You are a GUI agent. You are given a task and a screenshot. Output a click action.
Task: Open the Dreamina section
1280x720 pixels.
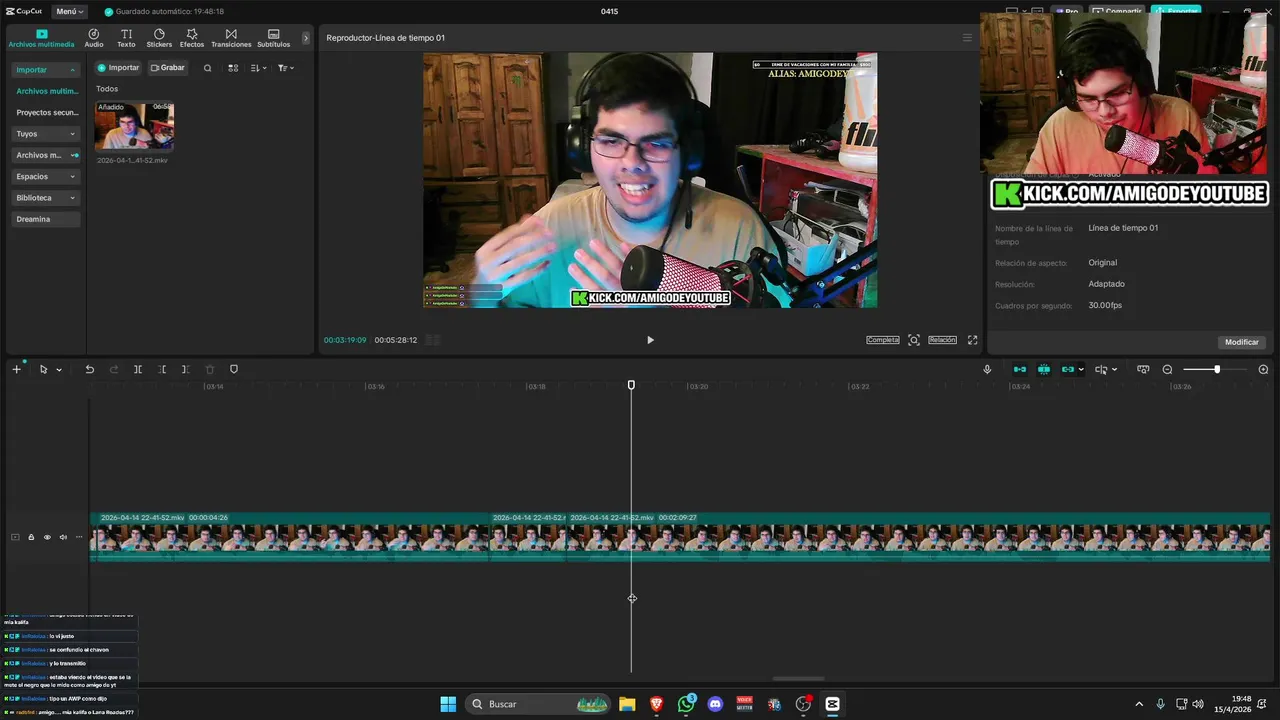tap(46, 219)
